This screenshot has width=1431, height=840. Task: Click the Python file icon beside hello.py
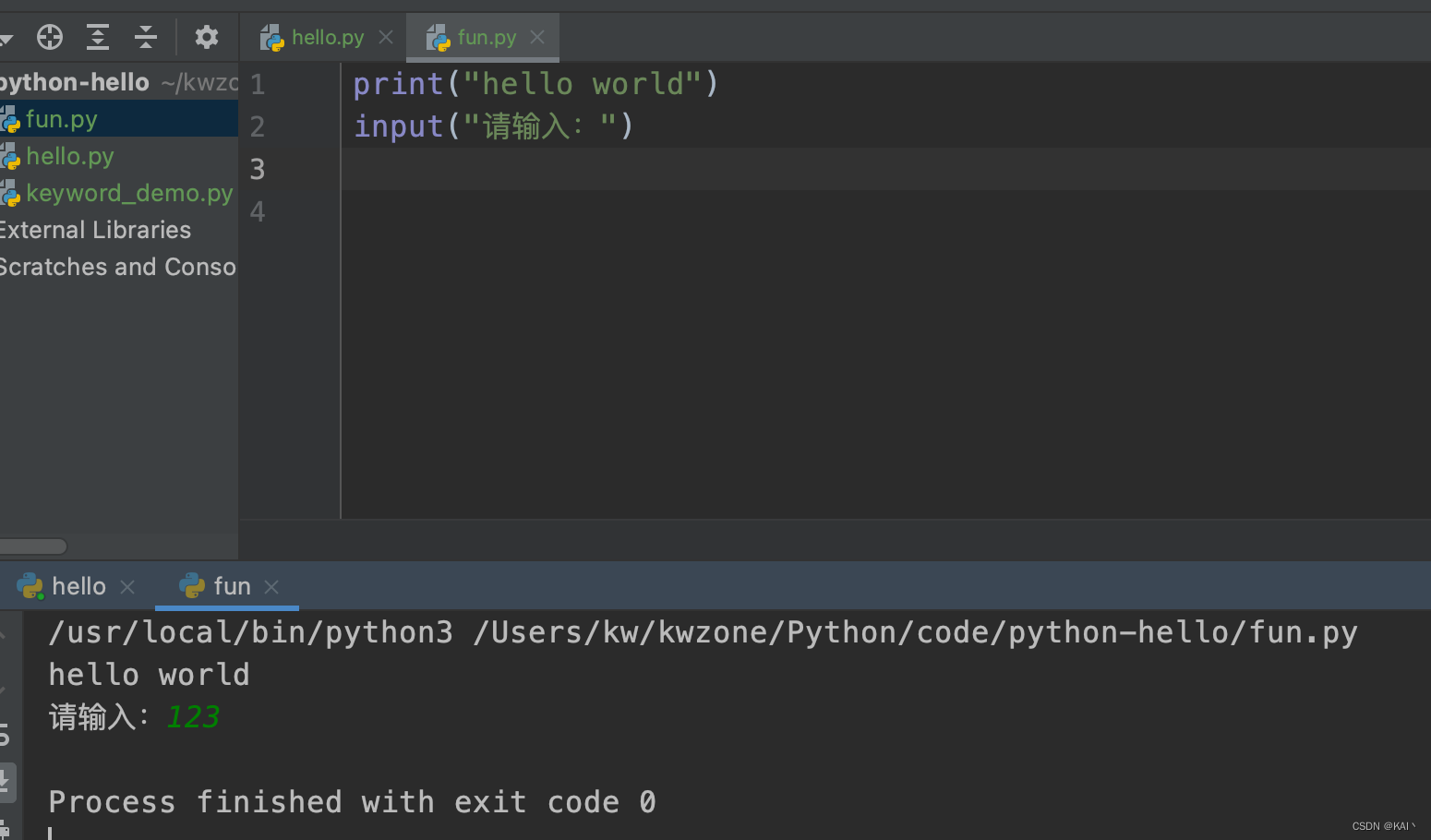click(x=10, y=157)
